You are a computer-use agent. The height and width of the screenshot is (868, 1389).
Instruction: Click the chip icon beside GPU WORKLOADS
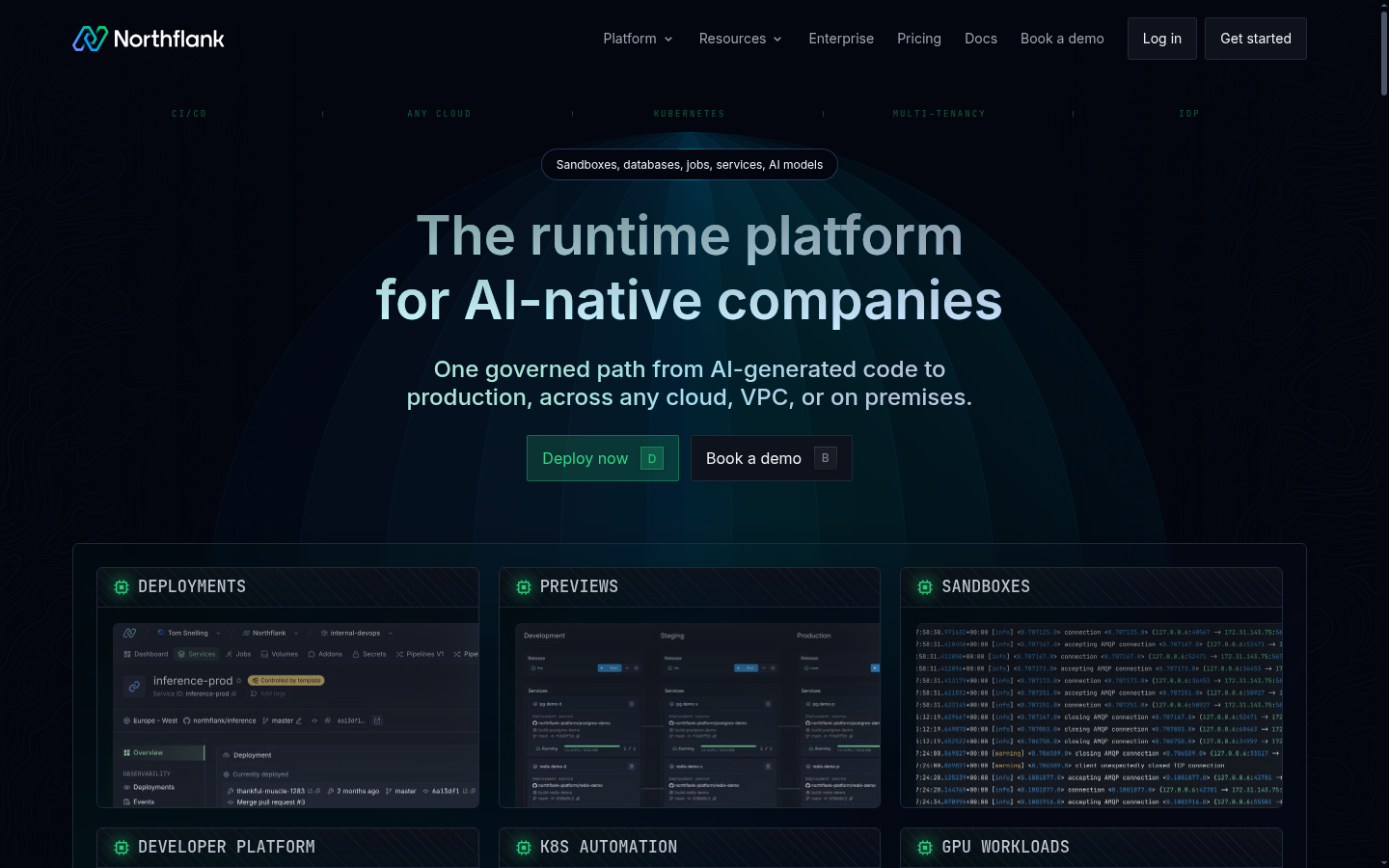pos(925,848)
